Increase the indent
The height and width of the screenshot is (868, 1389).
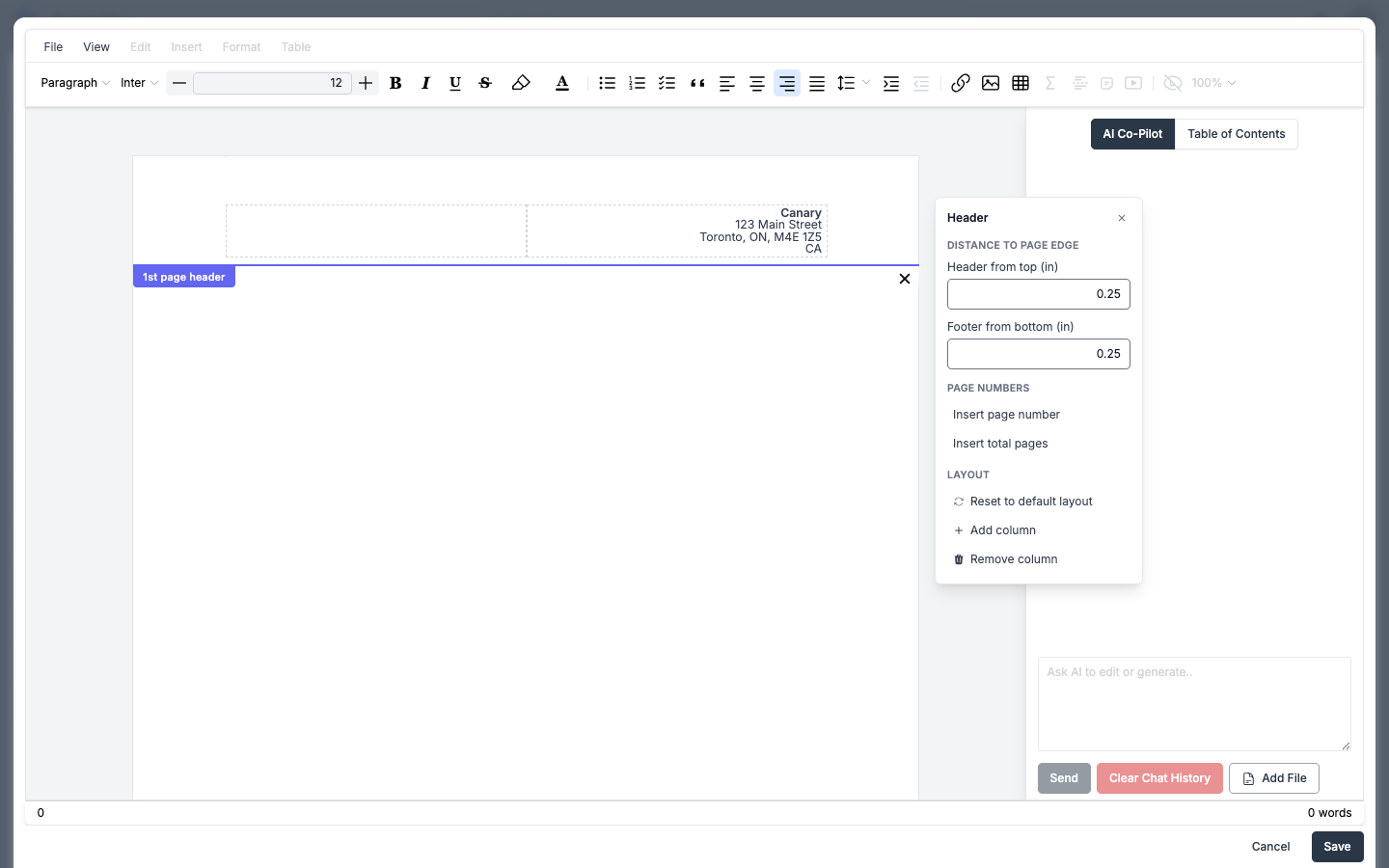891,83
